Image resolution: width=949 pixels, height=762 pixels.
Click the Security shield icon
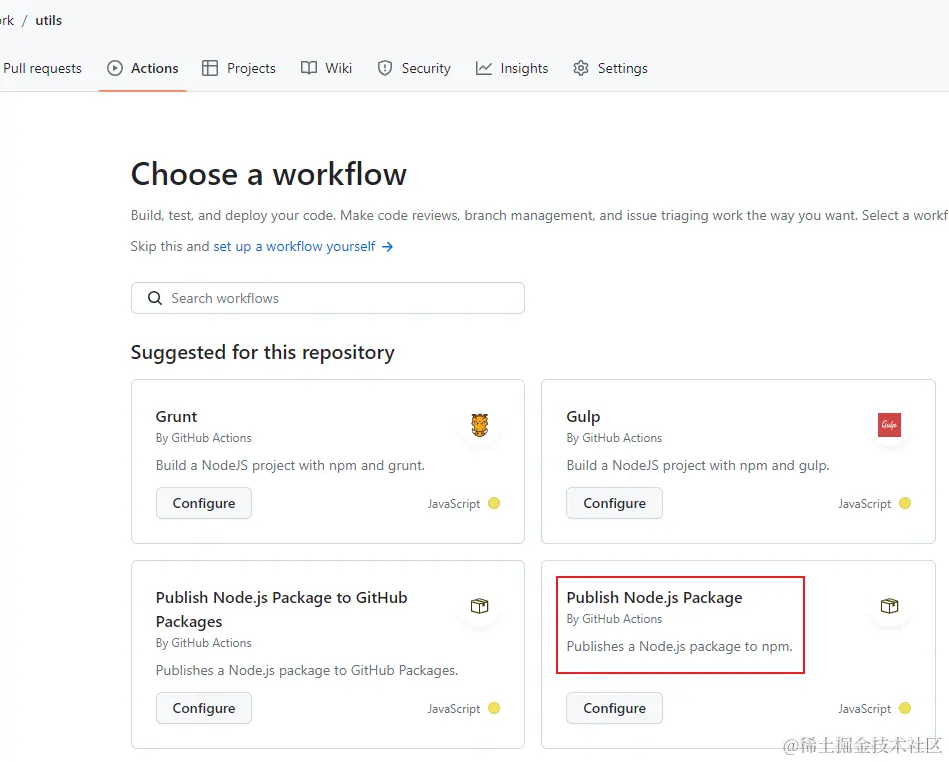coord(385,68)
